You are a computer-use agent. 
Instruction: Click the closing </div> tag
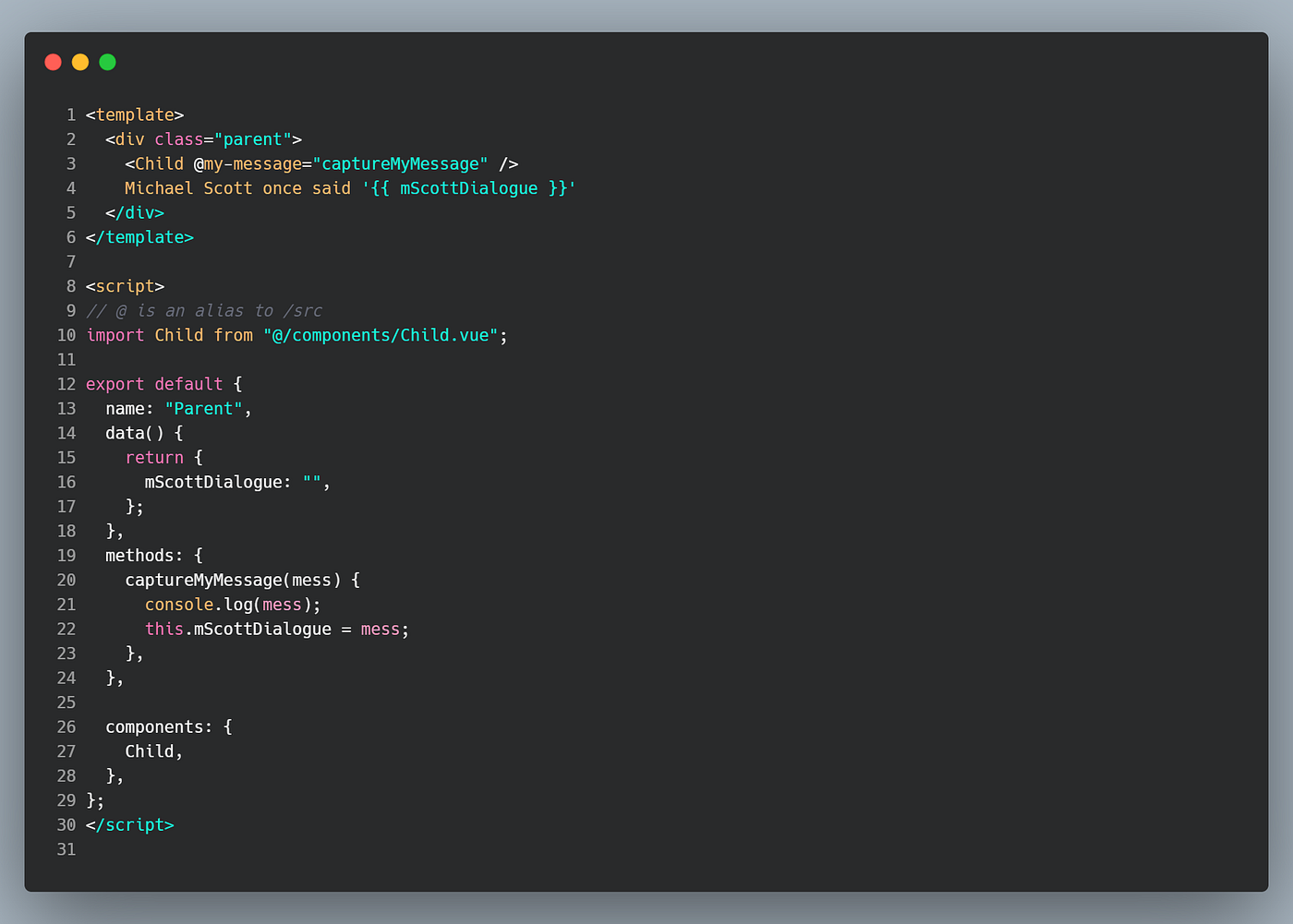point(135,212)
